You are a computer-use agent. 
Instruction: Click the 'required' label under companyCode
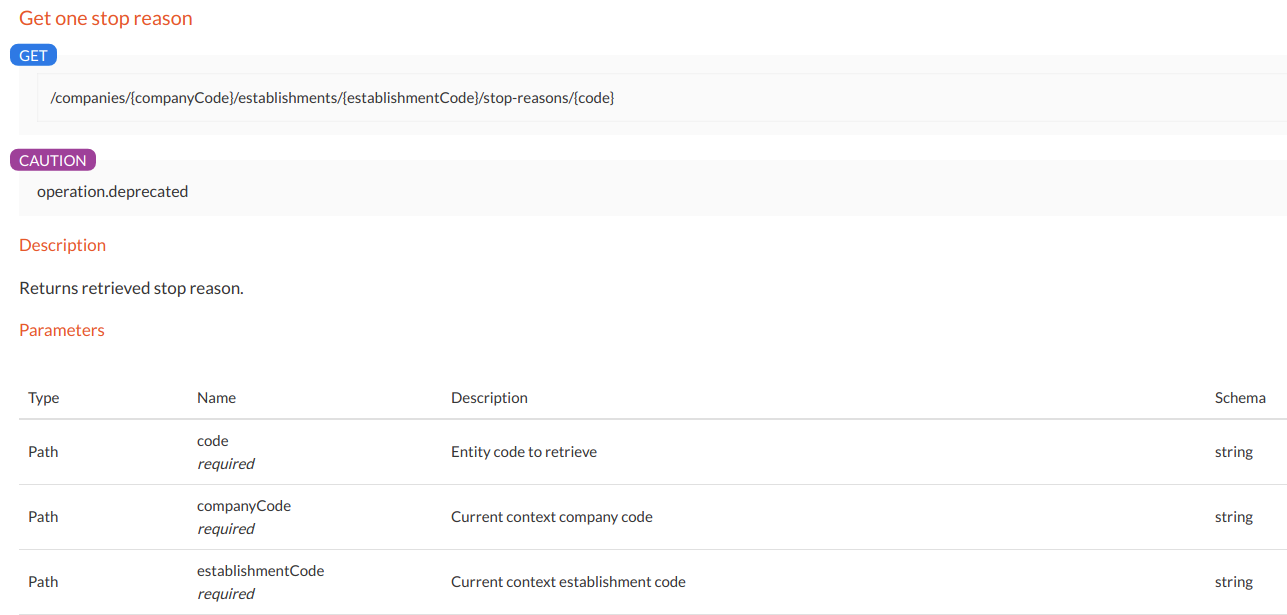pos(226,529)
